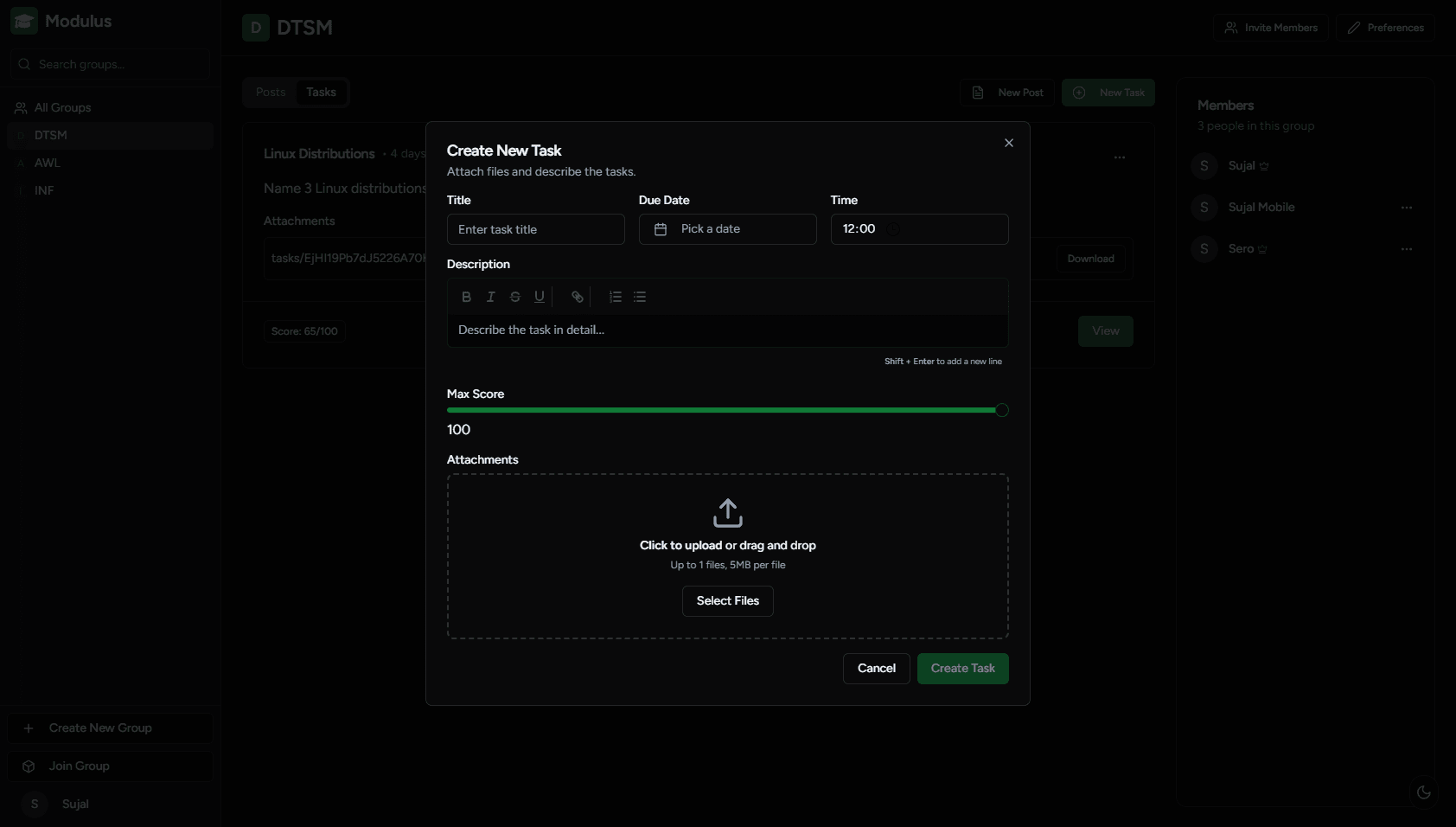1456x827 pixels.
Task: Click the upload arrow icon
Action: pyautogui.click(x=728, y=513)
